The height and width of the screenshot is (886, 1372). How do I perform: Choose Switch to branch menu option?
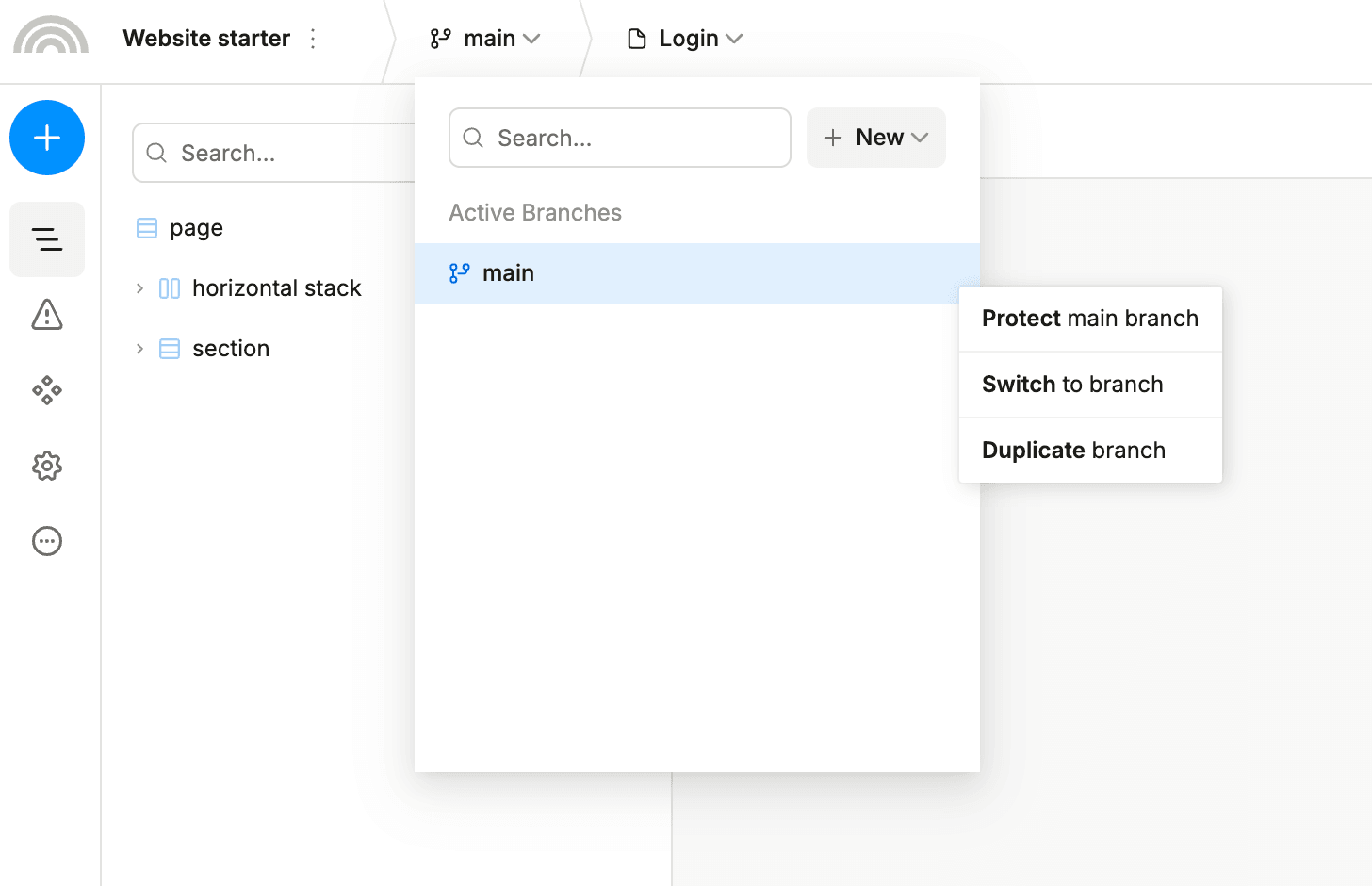[x=1090, y=385]
